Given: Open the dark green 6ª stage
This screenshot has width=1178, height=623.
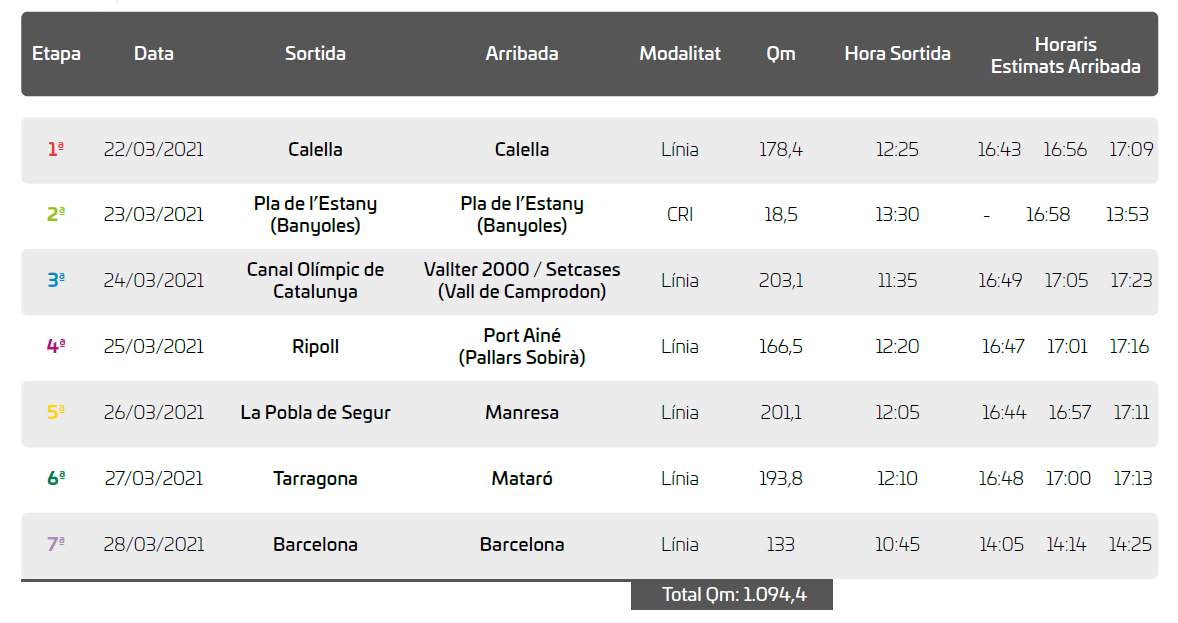Looking at the screenshot, I should tap(56, 479).
